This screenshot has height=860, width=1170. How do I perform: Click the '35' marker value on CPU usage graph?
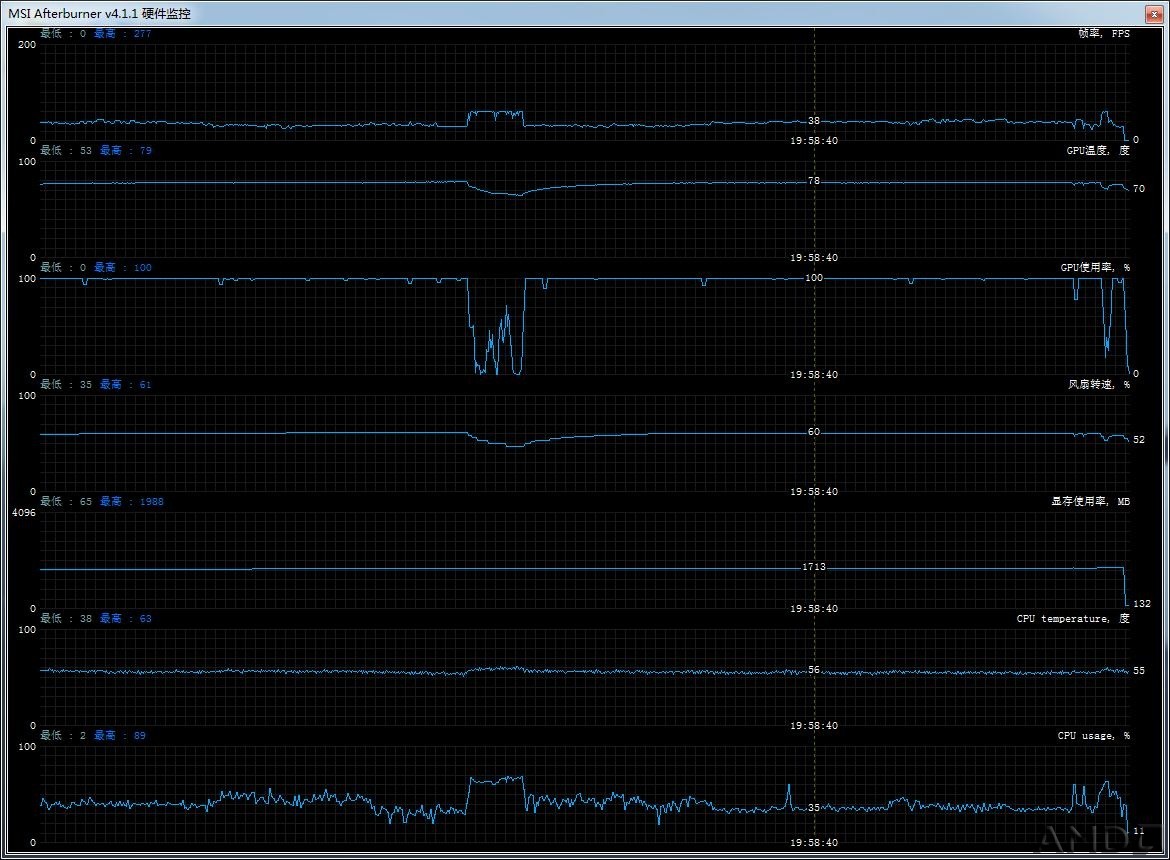point(814,808)
